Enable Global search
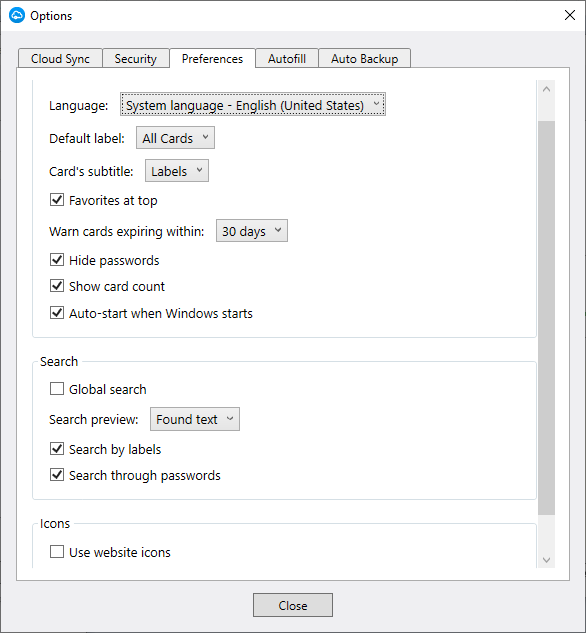586x633 pixels. (x=57, y=389)
